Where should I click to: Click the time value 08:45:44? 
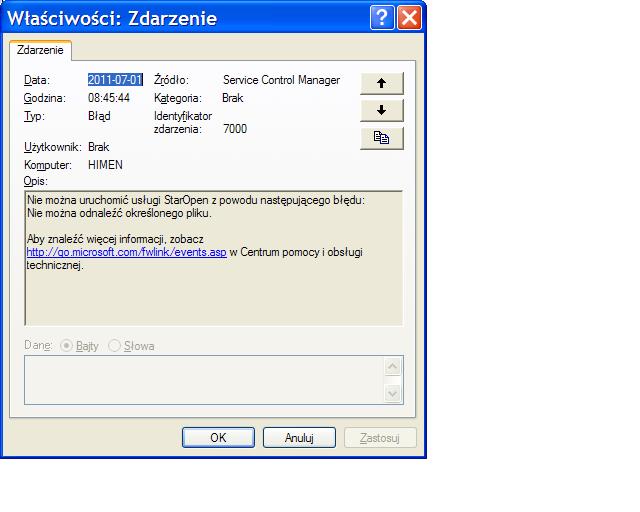(x=109, y=98)
